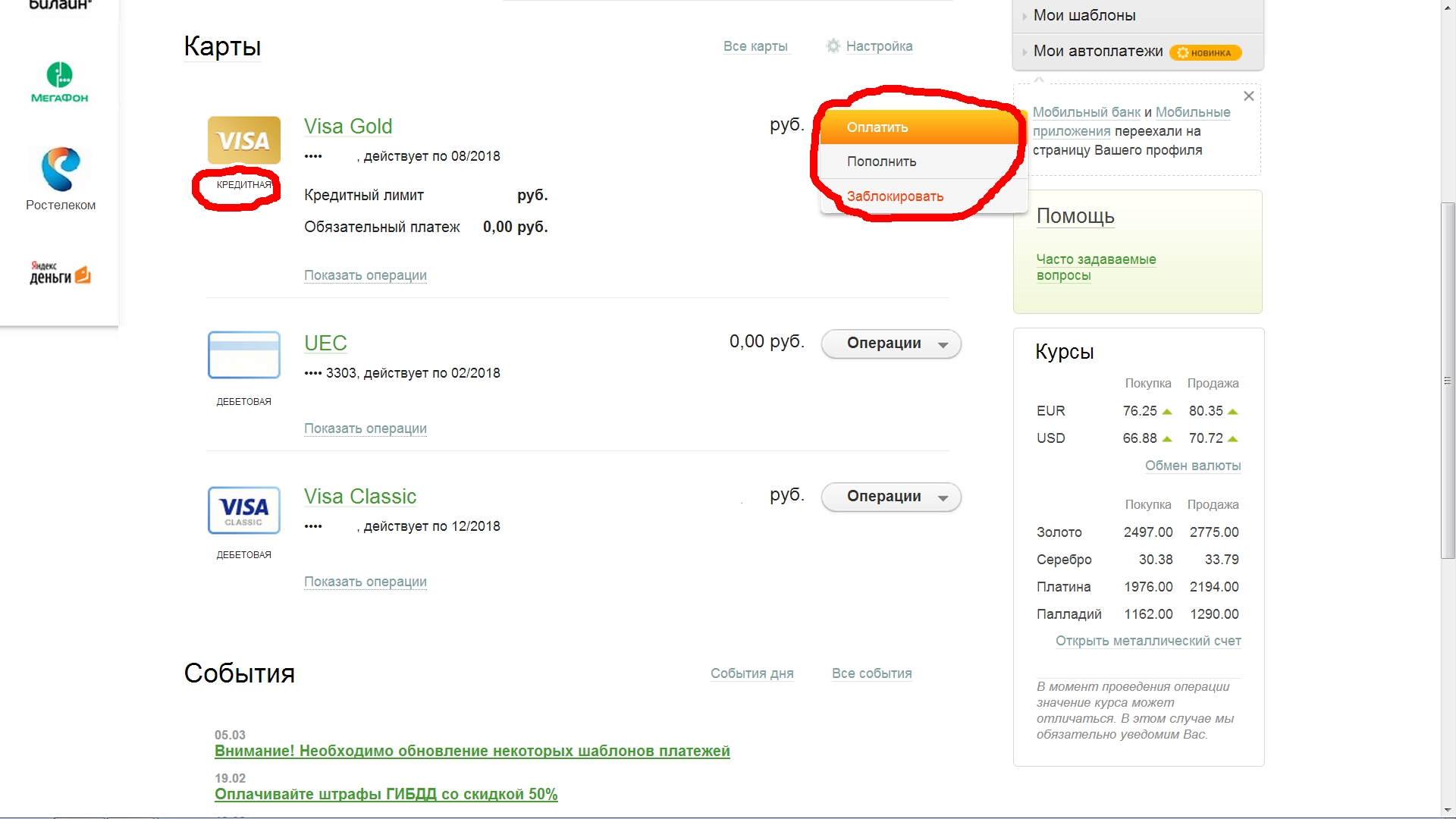Select Оплатить in the card menu
This screenshot has height=819, width=1456.
[877, 127]
